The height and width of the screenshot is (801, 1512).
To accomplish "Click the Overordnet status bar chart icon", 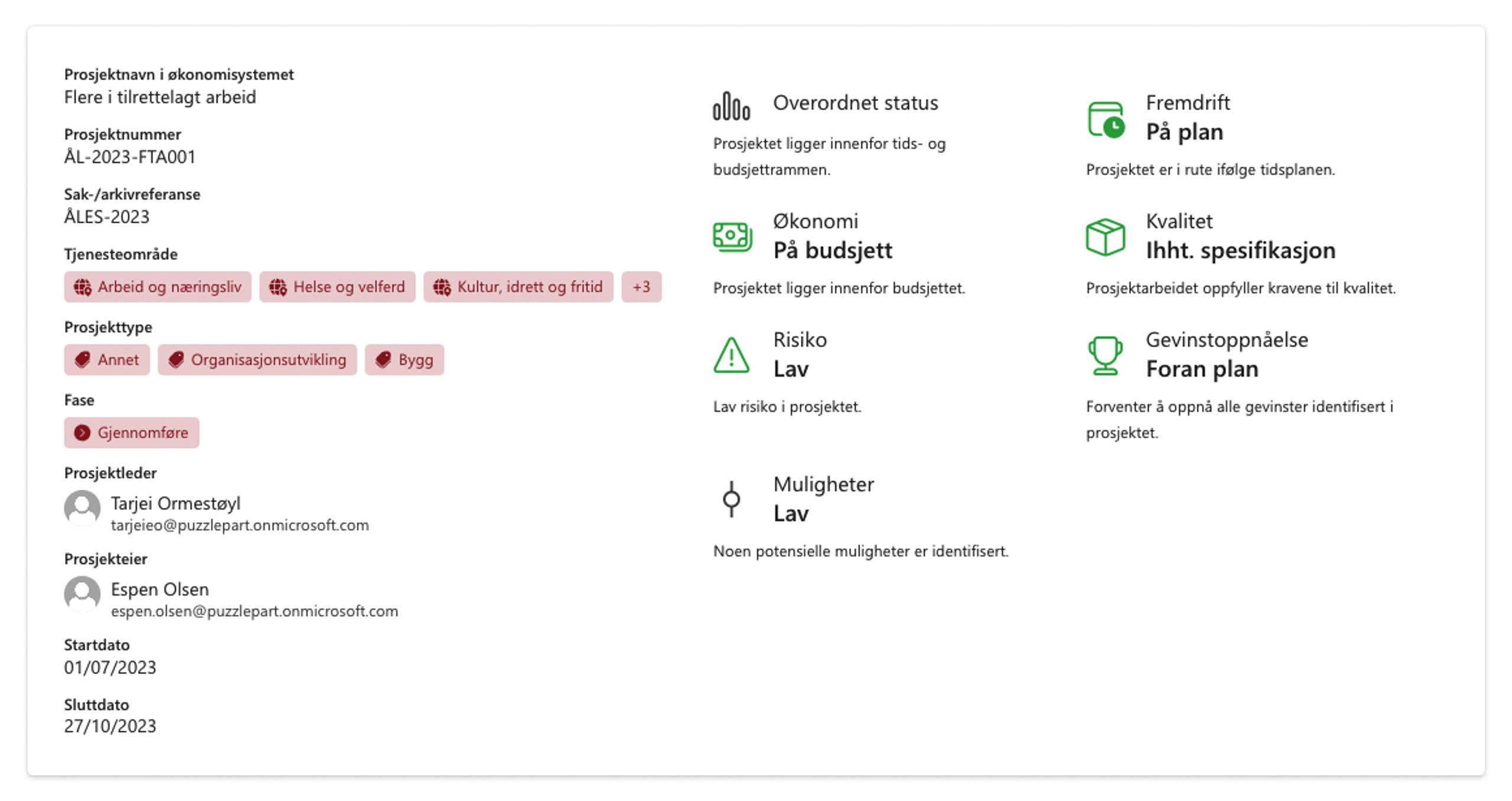I will tap(731, 107).
